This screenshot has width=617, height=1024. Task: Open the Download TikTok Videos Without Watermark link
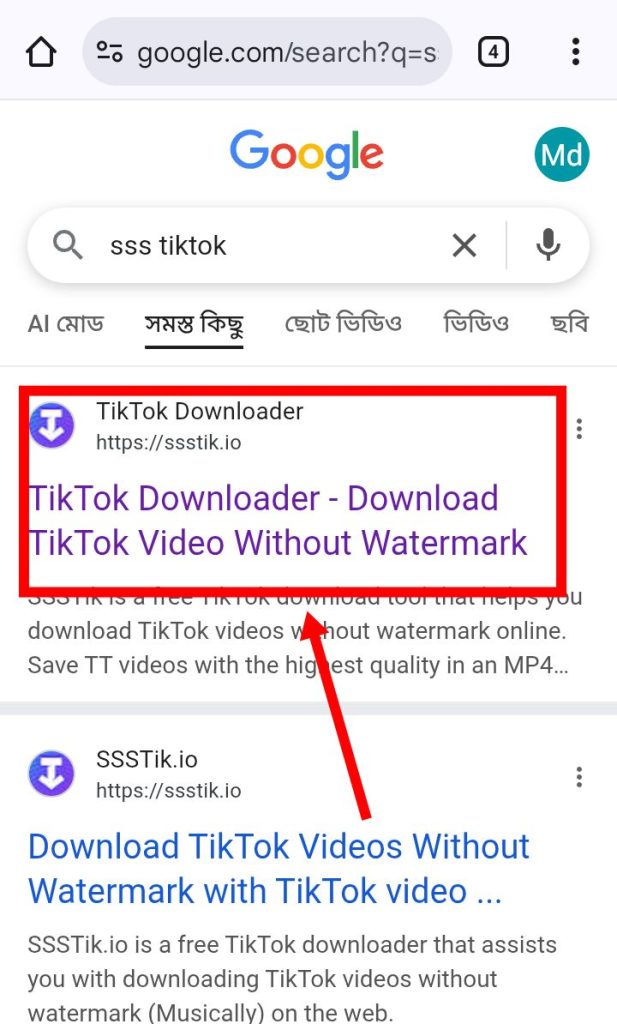point(279,869)
